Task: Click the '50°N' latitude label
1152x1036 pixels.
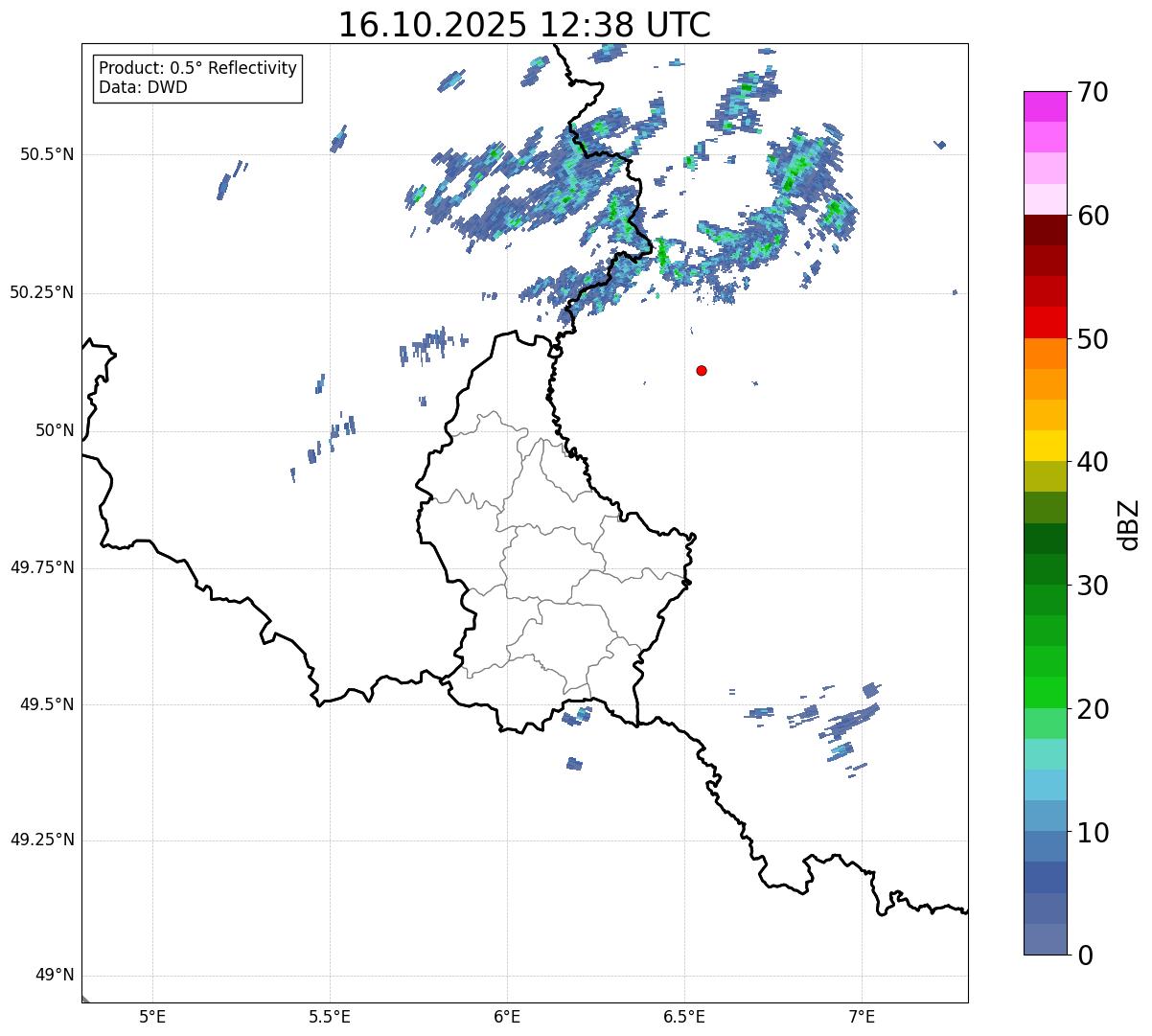Action: 55,430
